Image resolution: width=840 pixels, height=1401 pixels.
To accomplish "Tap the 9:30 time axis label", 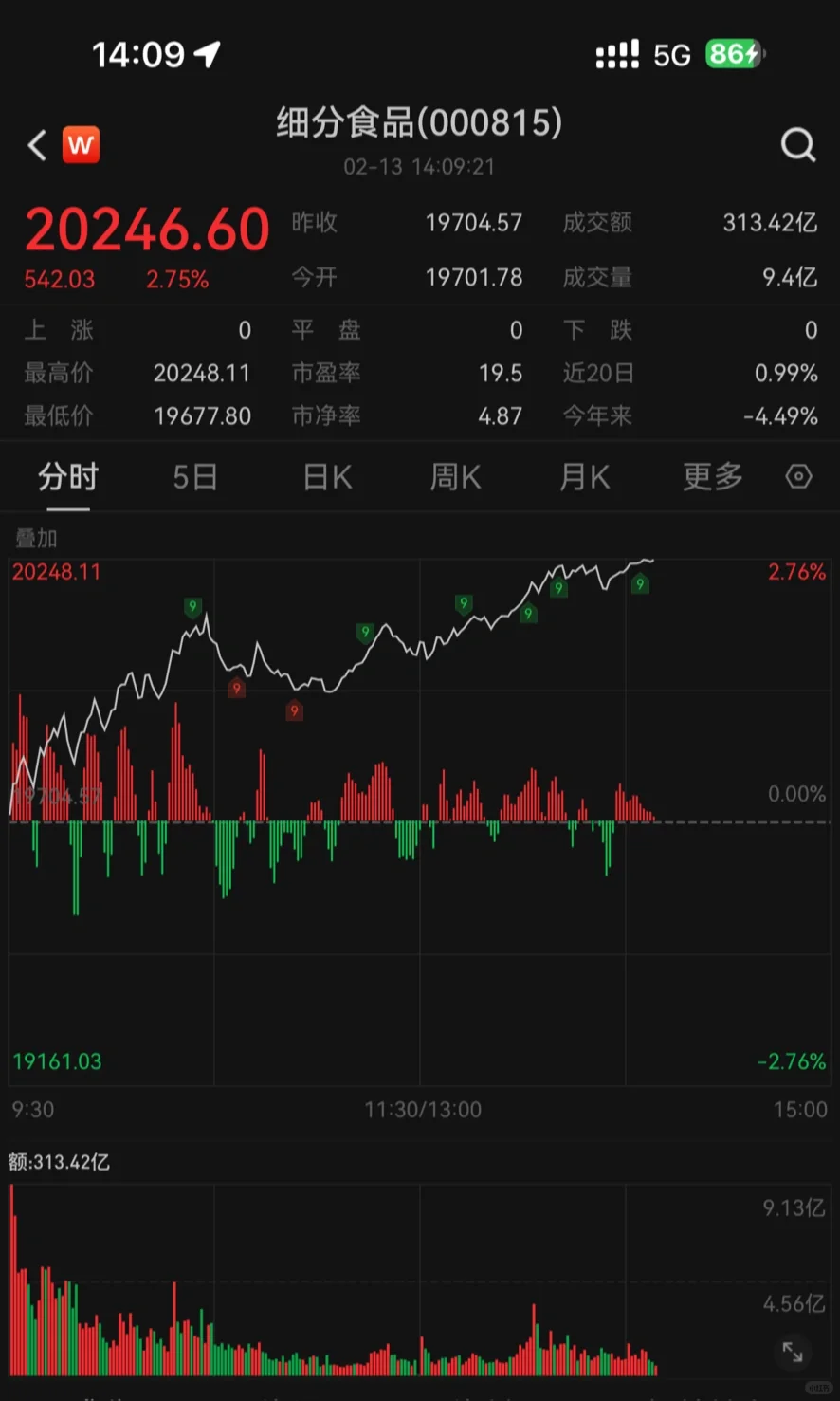I will click(x=33, y=1110).
